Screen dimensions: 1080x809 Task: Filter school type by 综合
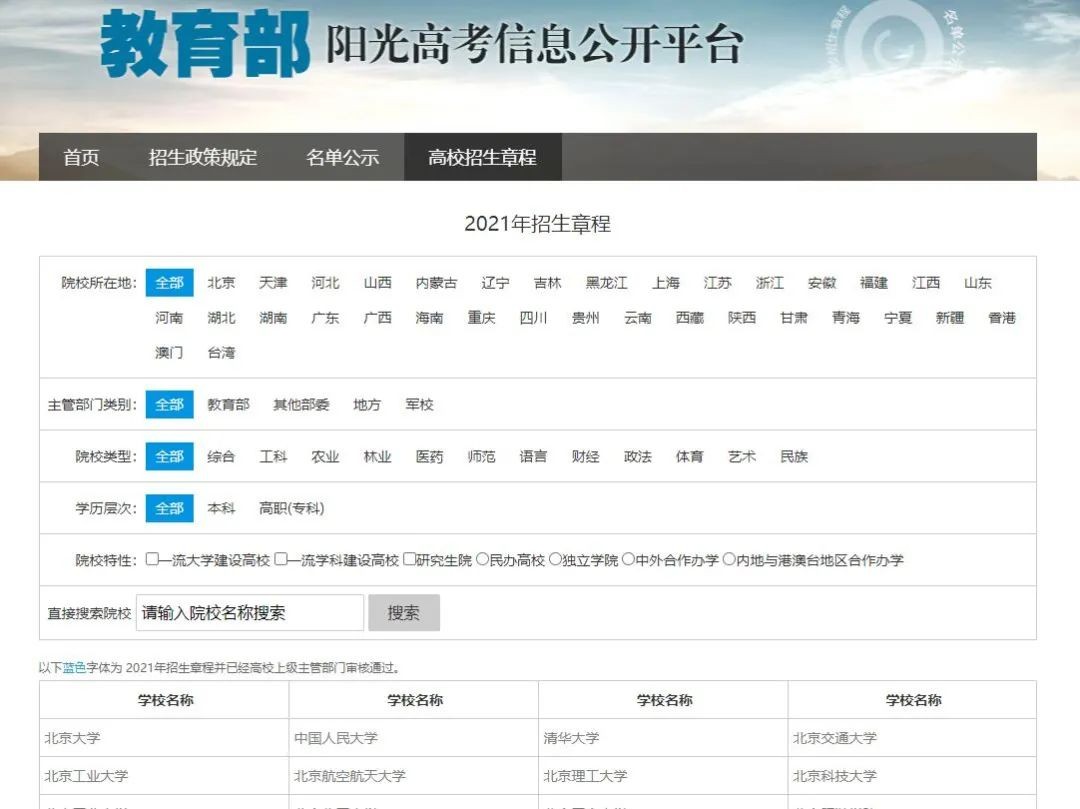[221, 456]
